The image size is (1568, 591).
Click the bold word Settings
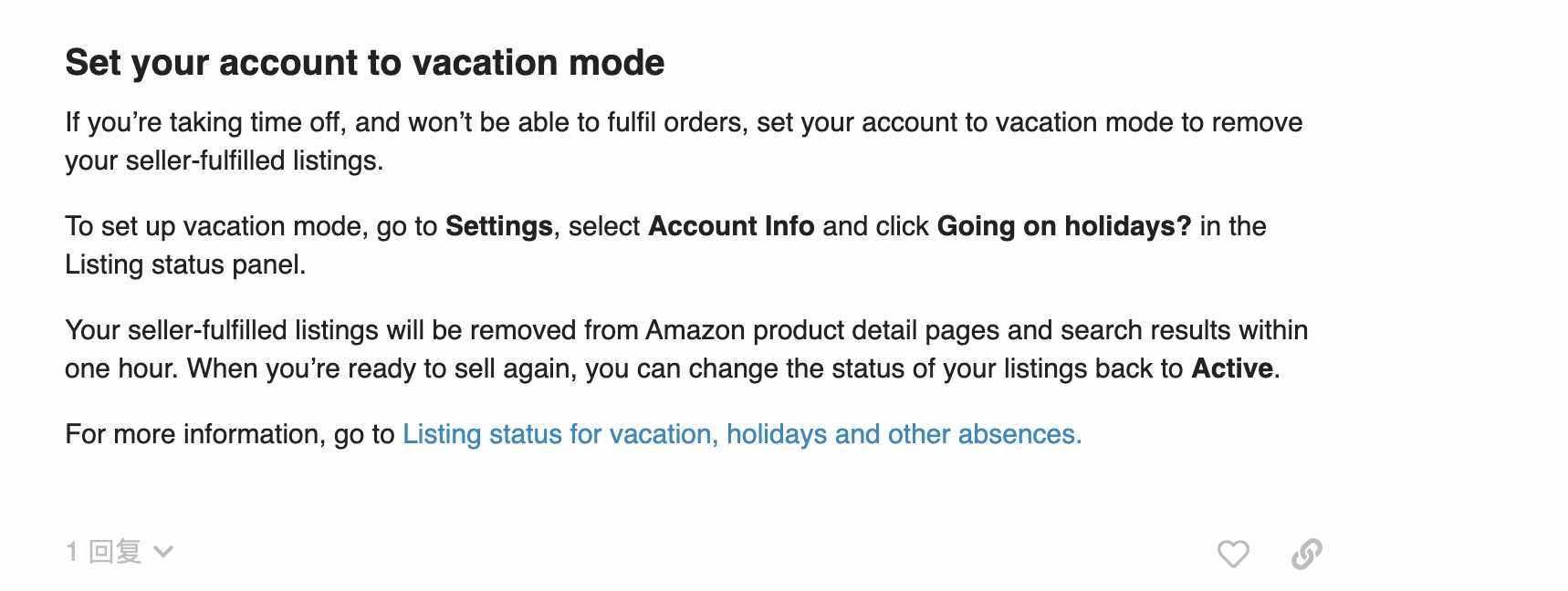[x=499, y=226]
